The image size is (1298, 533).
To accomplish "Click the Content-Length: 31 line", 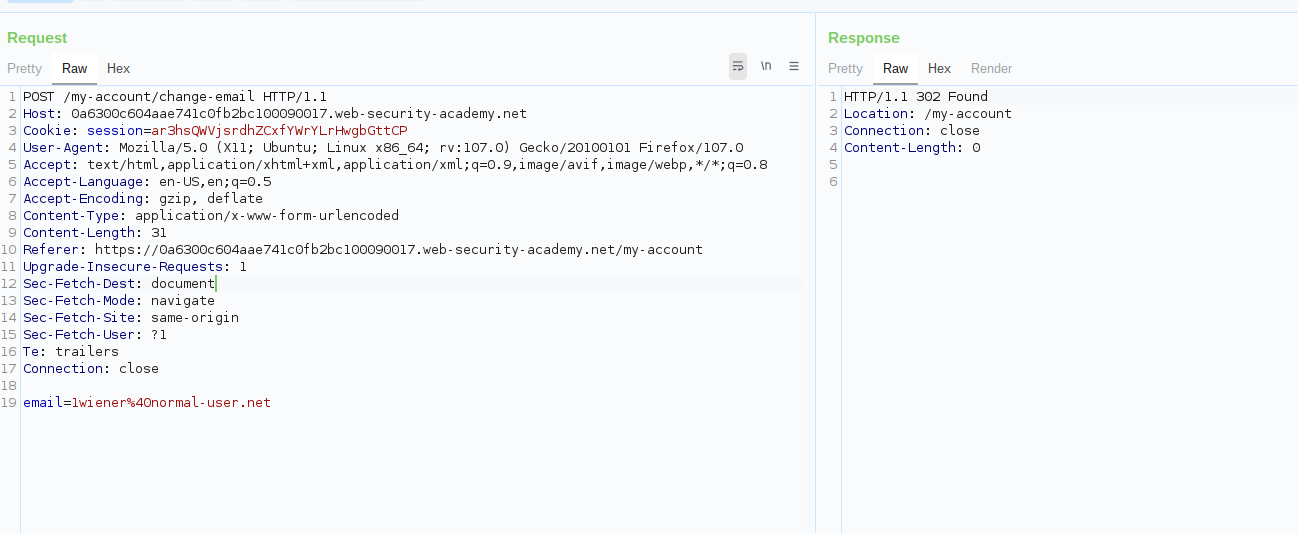I will point(95,232).
